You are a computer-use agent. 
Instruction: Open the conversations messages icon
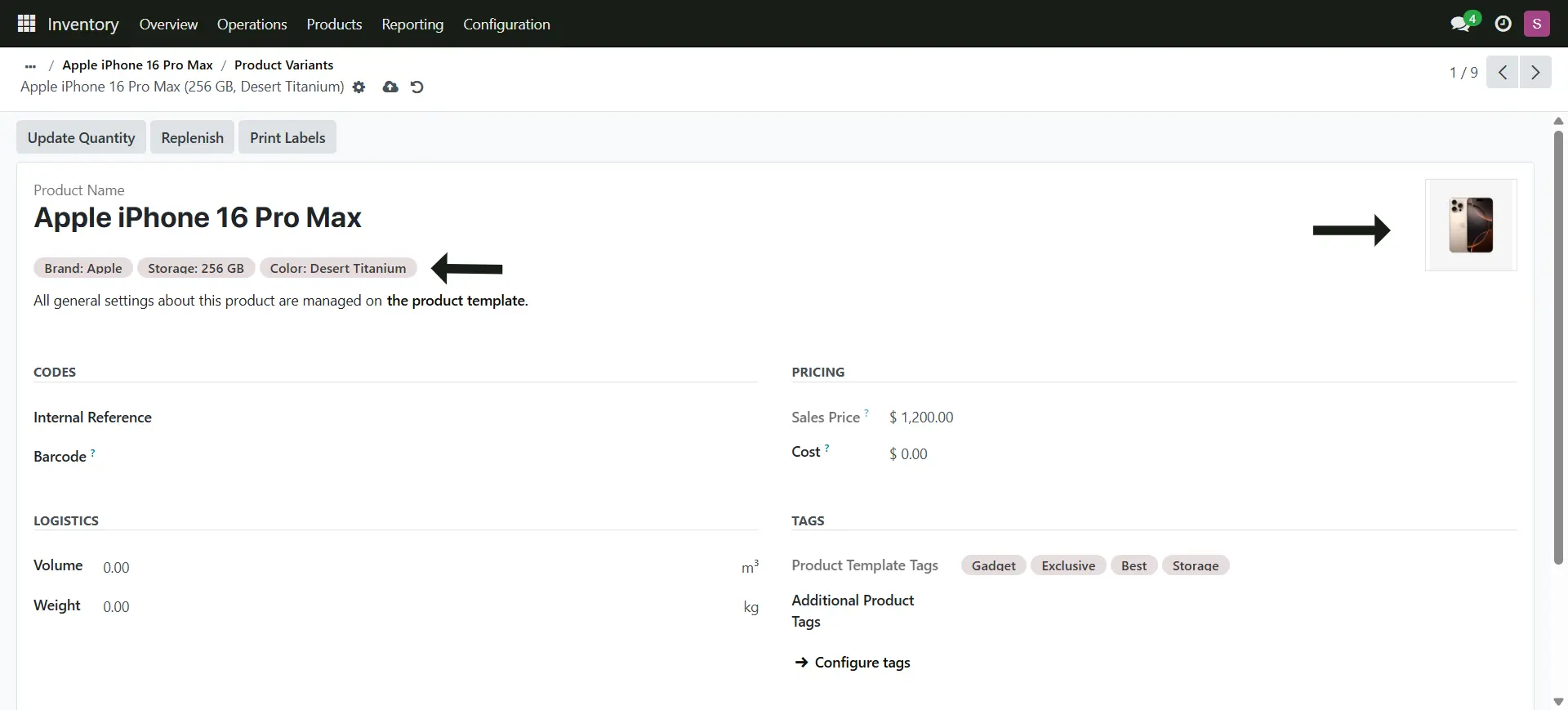click(x=1460, y=24)
